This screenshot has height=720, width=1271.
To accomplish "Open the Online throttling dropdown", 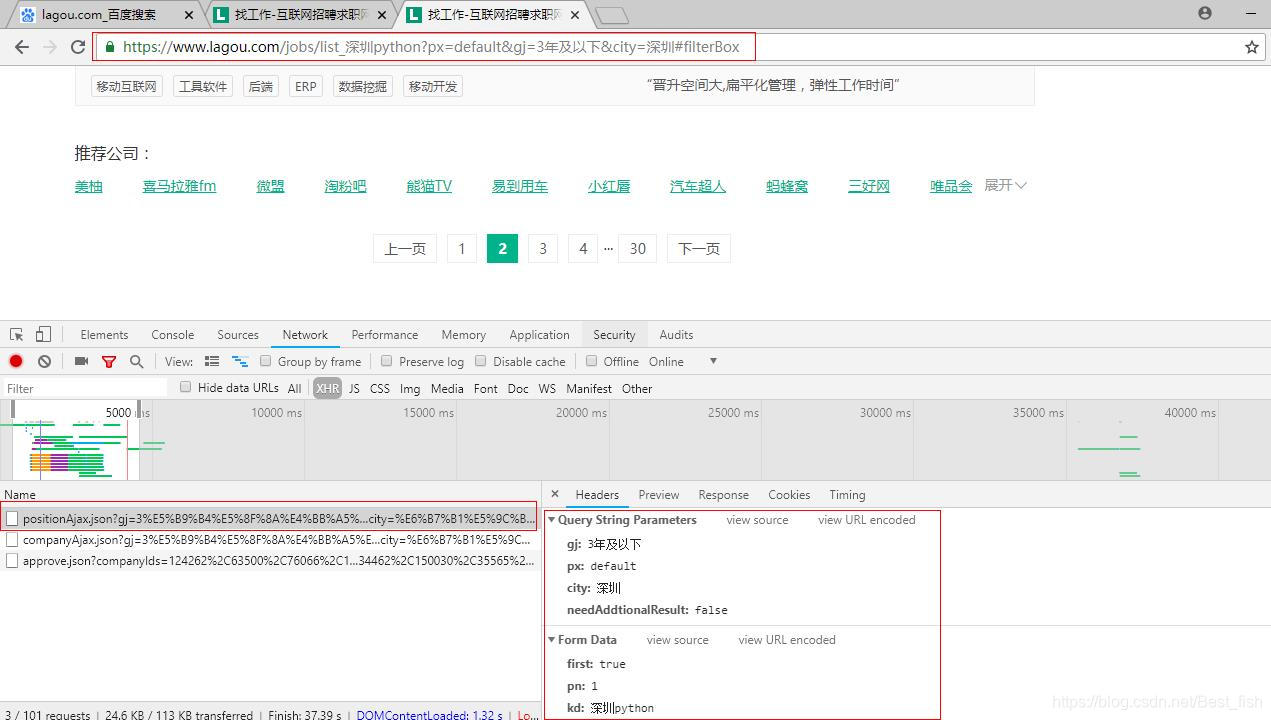I will 684,361.
